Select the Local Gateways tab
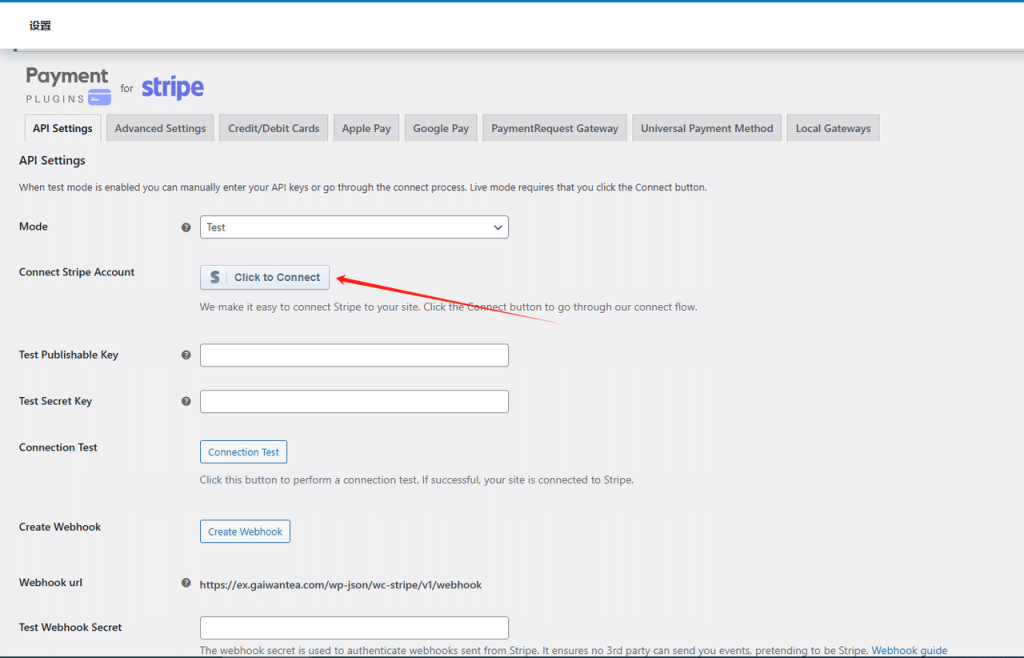 pos(832,128)
